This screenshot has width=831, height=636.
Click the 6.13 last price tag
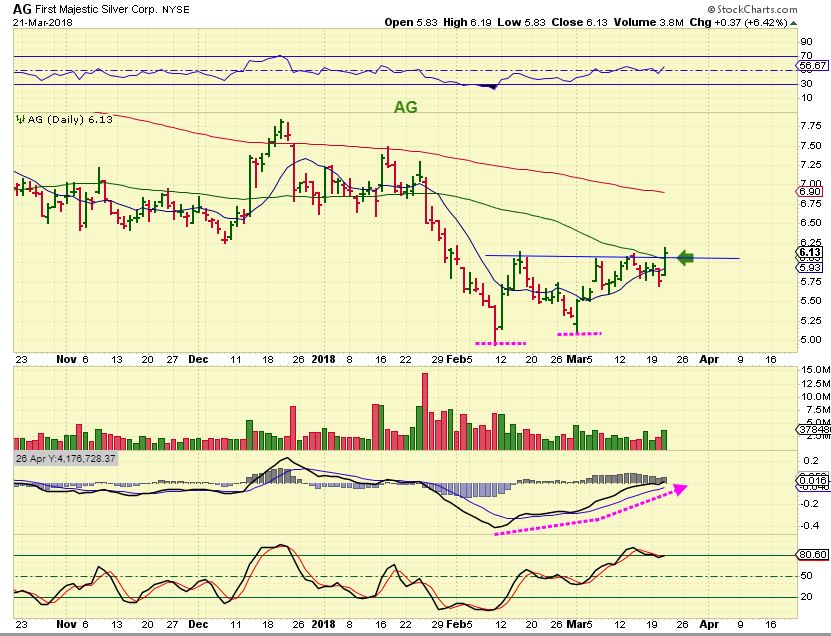point(810,252)
